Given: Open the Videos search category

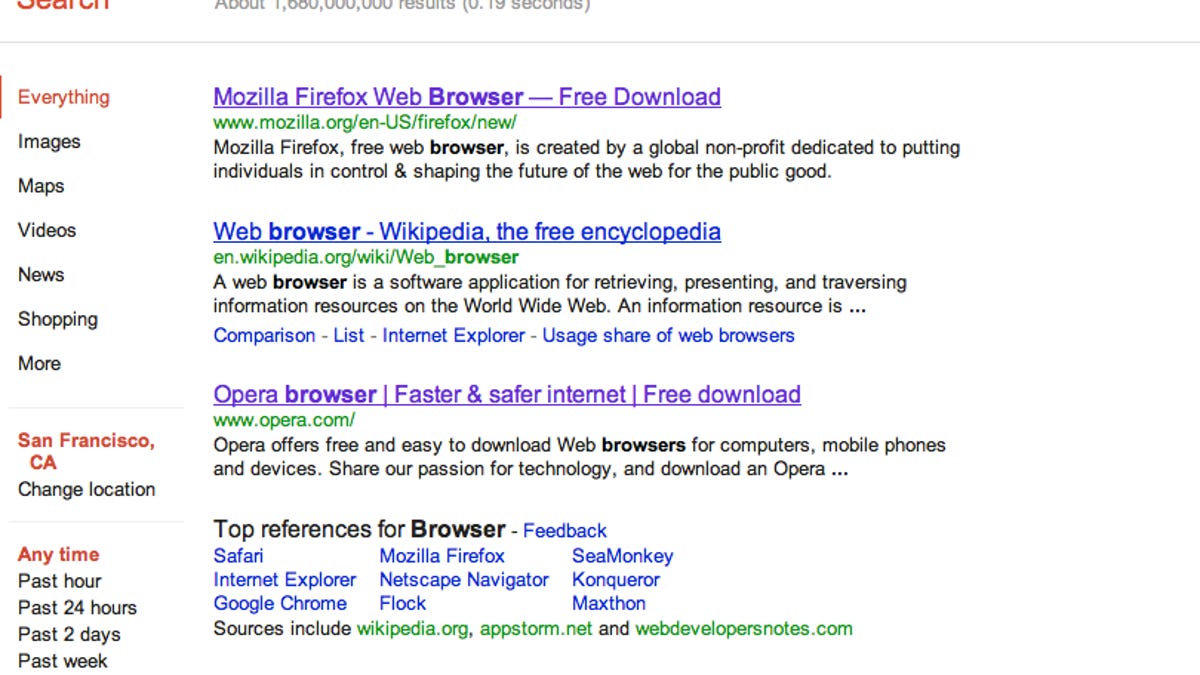Looking at the screenshot, I should [x=46, y=230].
